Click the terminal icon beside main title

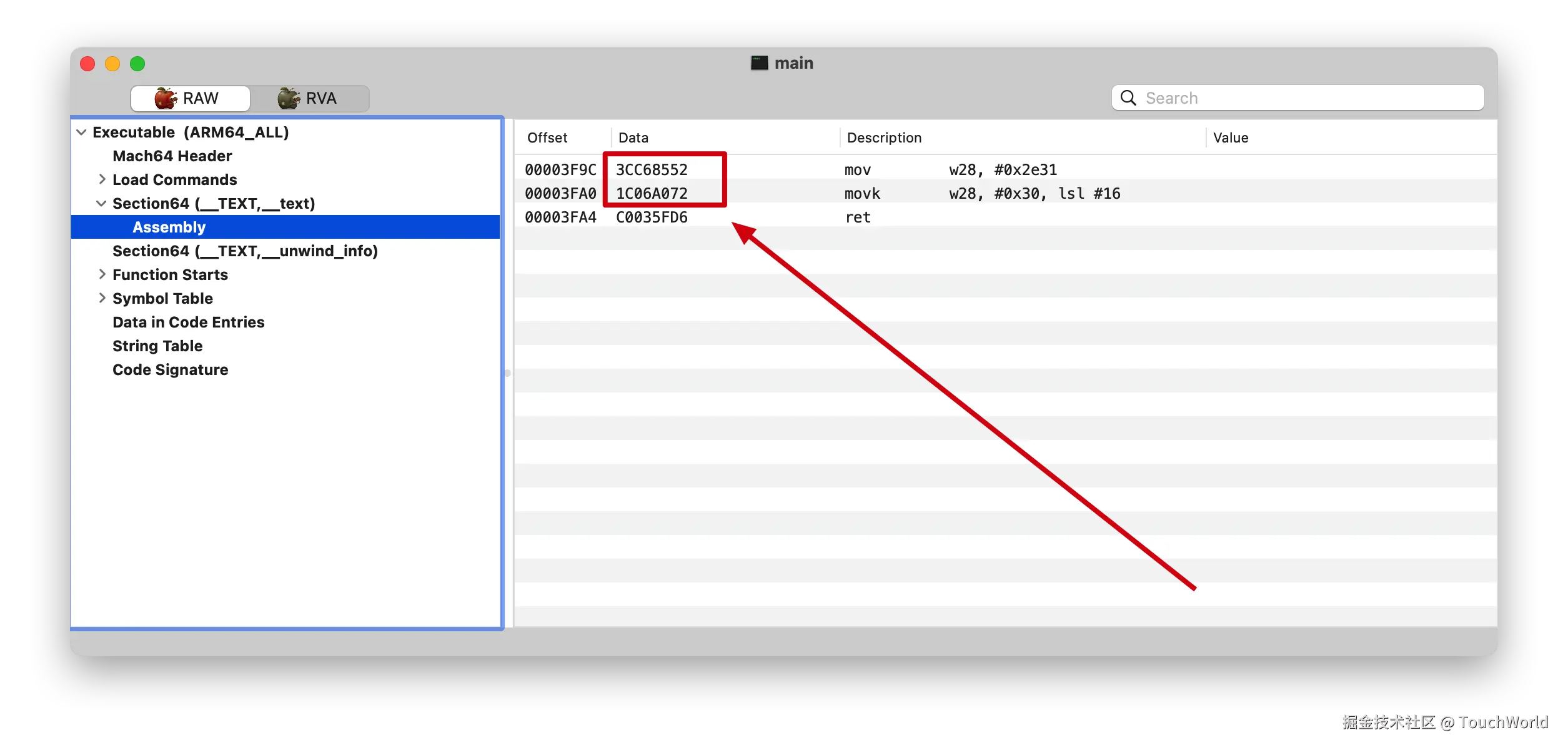(x=759, y=63)
